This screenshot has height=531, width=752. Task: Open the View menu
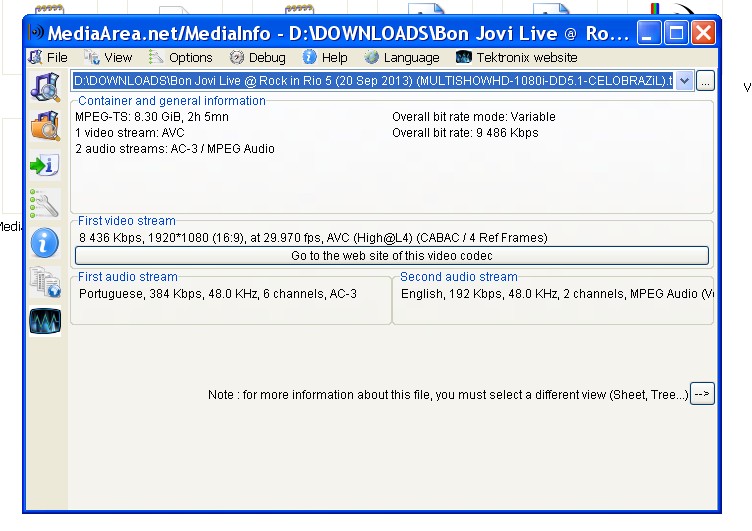pos(108,58)
